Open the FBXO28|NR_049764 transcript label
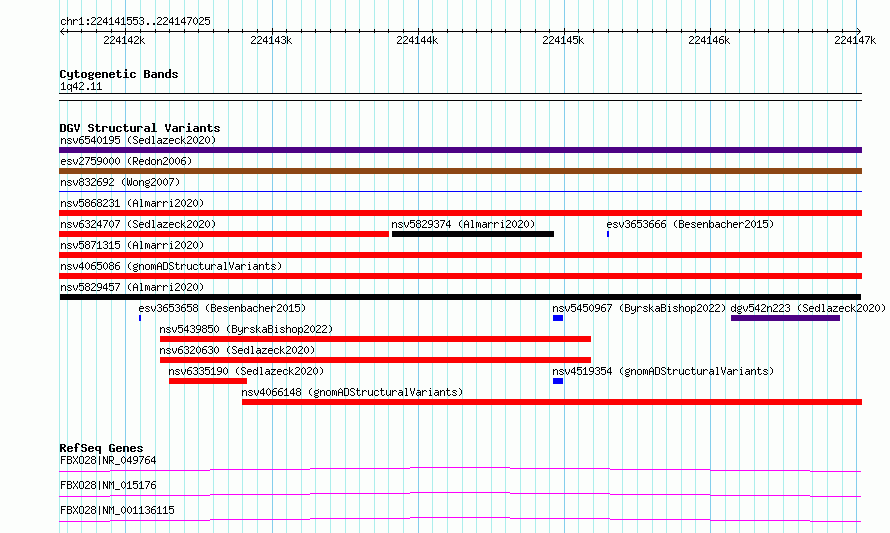The height and width of the screenshot is (533, 890). click(x=108, y=460)
